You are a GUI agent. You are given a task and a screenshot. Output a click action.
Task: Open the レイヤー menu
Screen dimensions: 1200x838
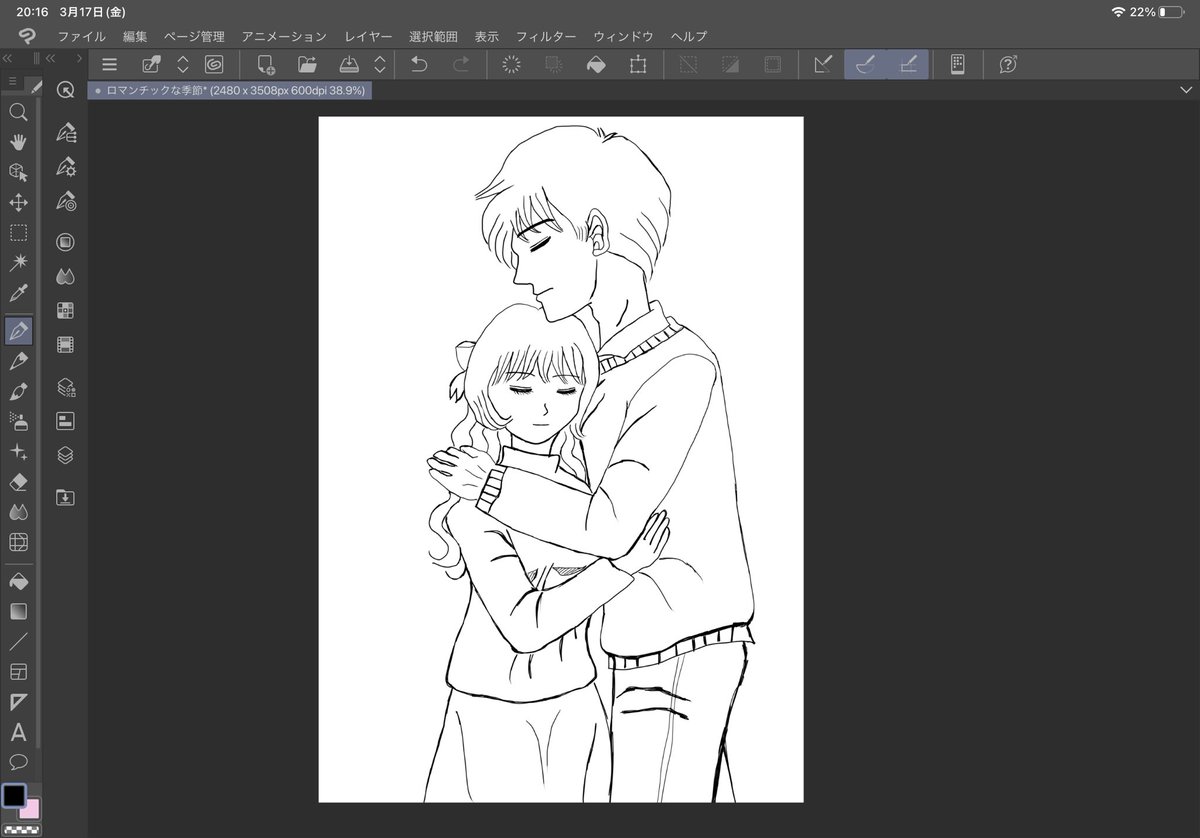[x=368, y=36]
